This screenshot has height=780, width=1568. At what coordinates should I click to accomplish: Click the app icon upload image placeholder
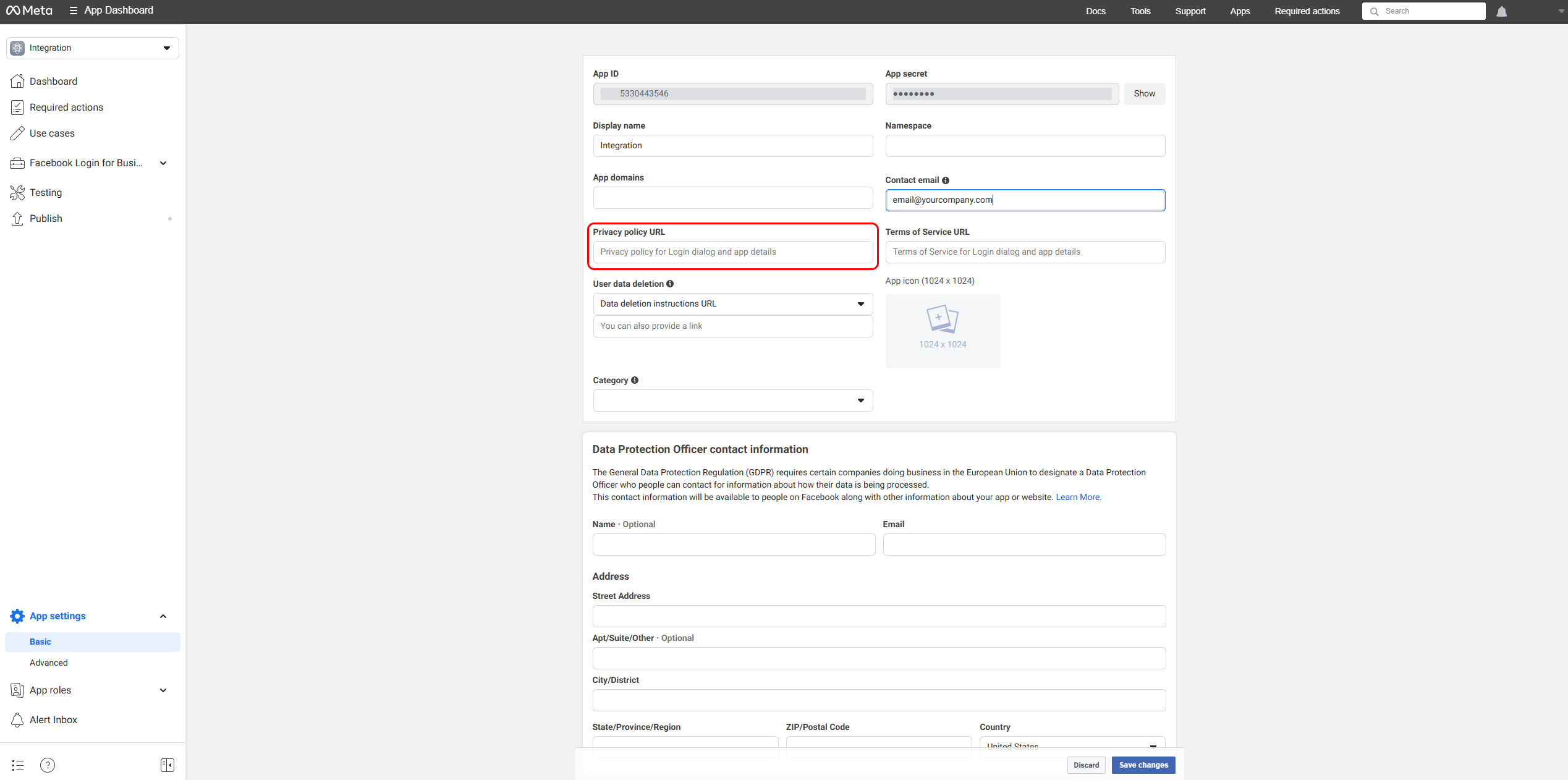click(943, 331)
